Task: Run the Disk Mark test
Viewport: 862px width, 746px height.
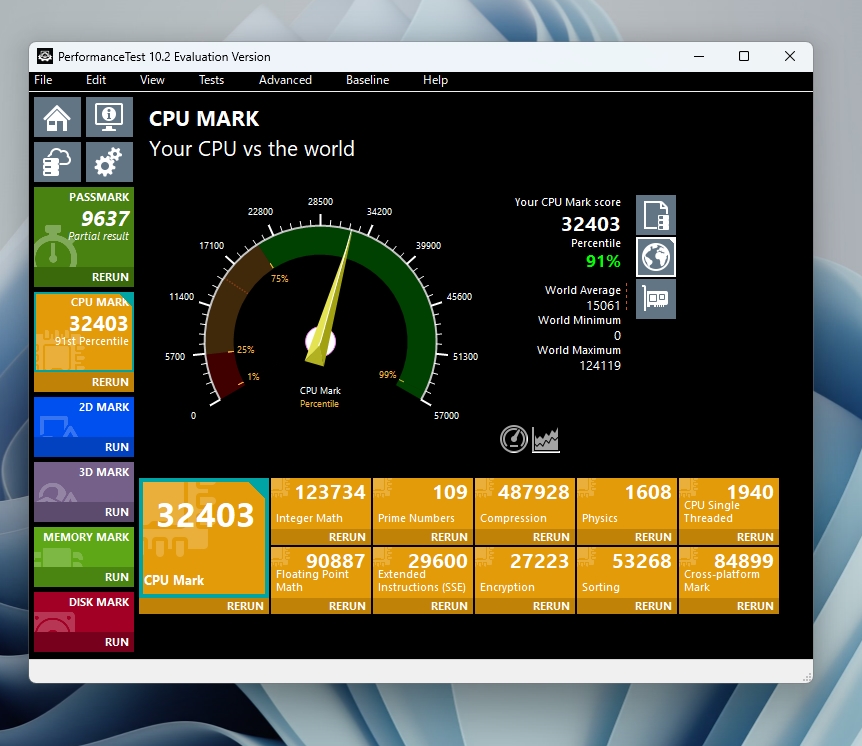Action: [84, 642]
